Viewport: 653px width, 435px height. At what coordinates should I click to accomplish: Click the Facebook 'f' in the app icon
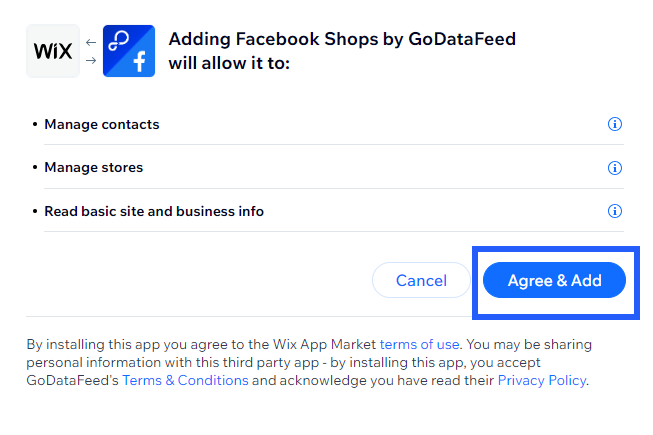coord(140,62)
